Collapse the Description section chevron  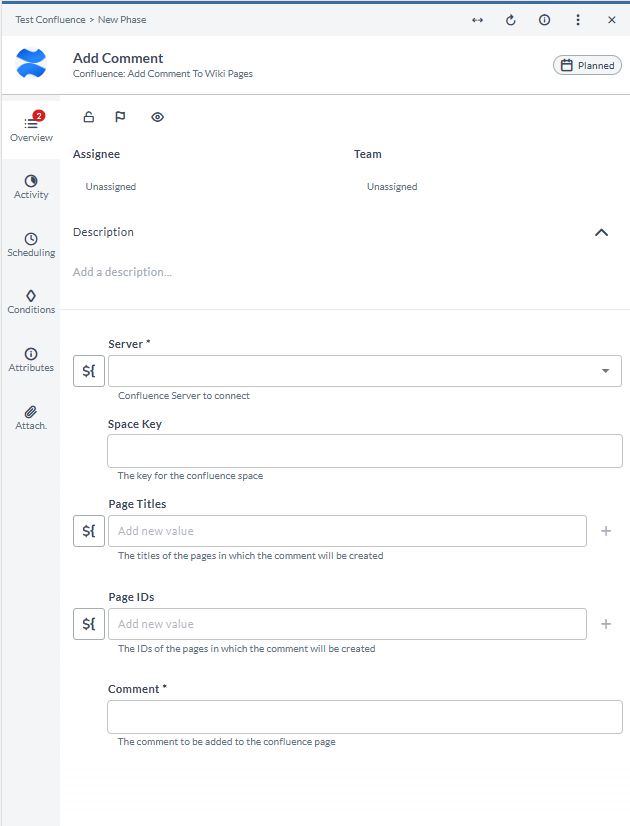[601, 232]
